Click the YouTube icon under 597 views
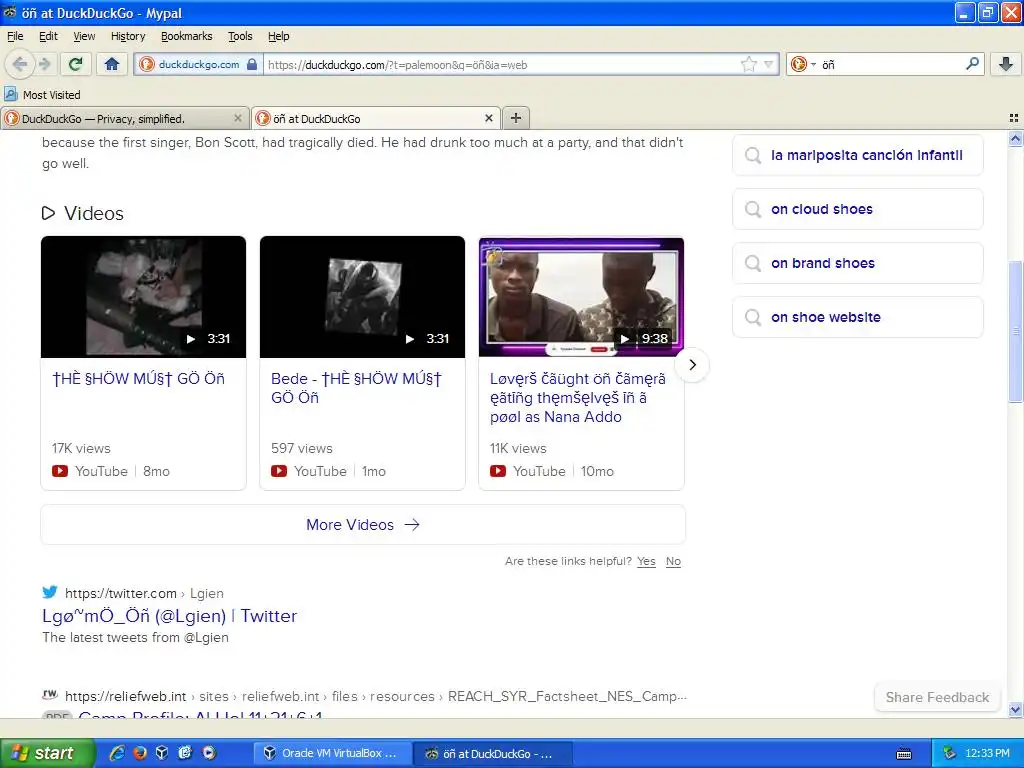This screenshot has height=768, width=1024. pyautogui.click(x=279, y=471)
